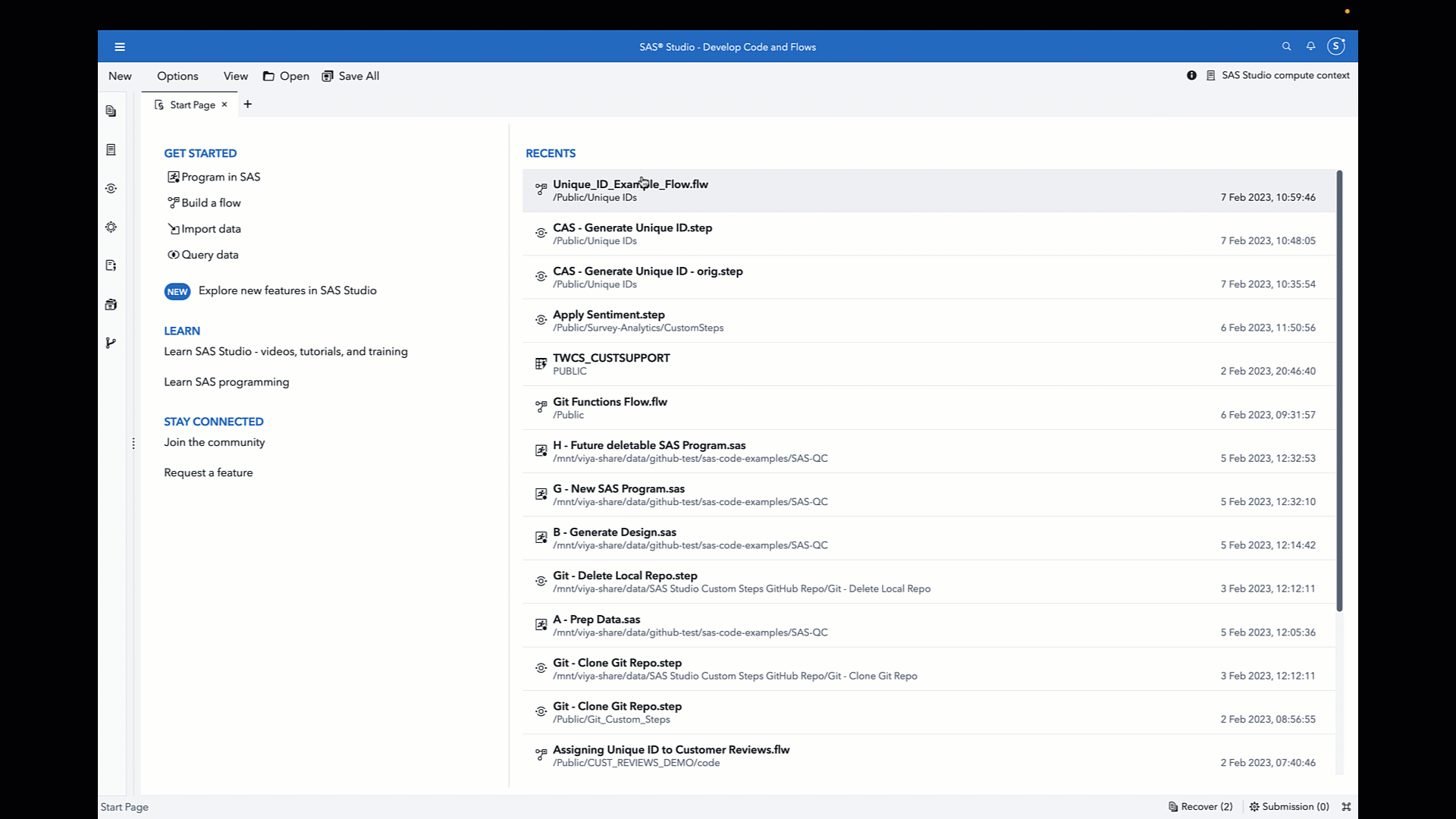Image resolution: width=1456 pixels, height=819 pixels.
Task: Click Submission (0) in status bar
Action: click(x=1289, y=807)
